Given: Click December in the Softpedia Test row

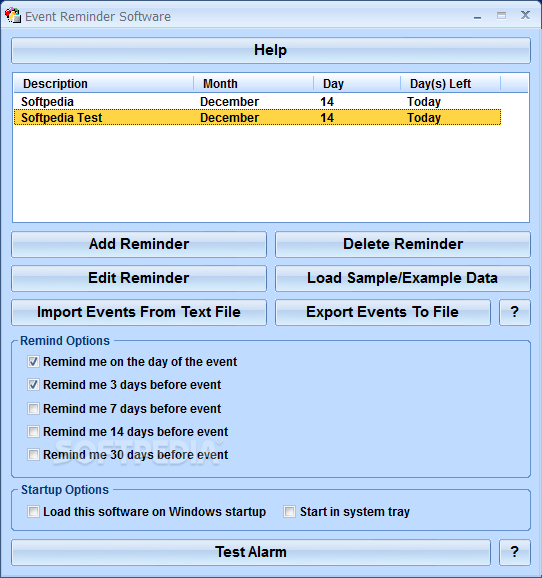Looking at the screenshot, I should (x=229, y=118).
